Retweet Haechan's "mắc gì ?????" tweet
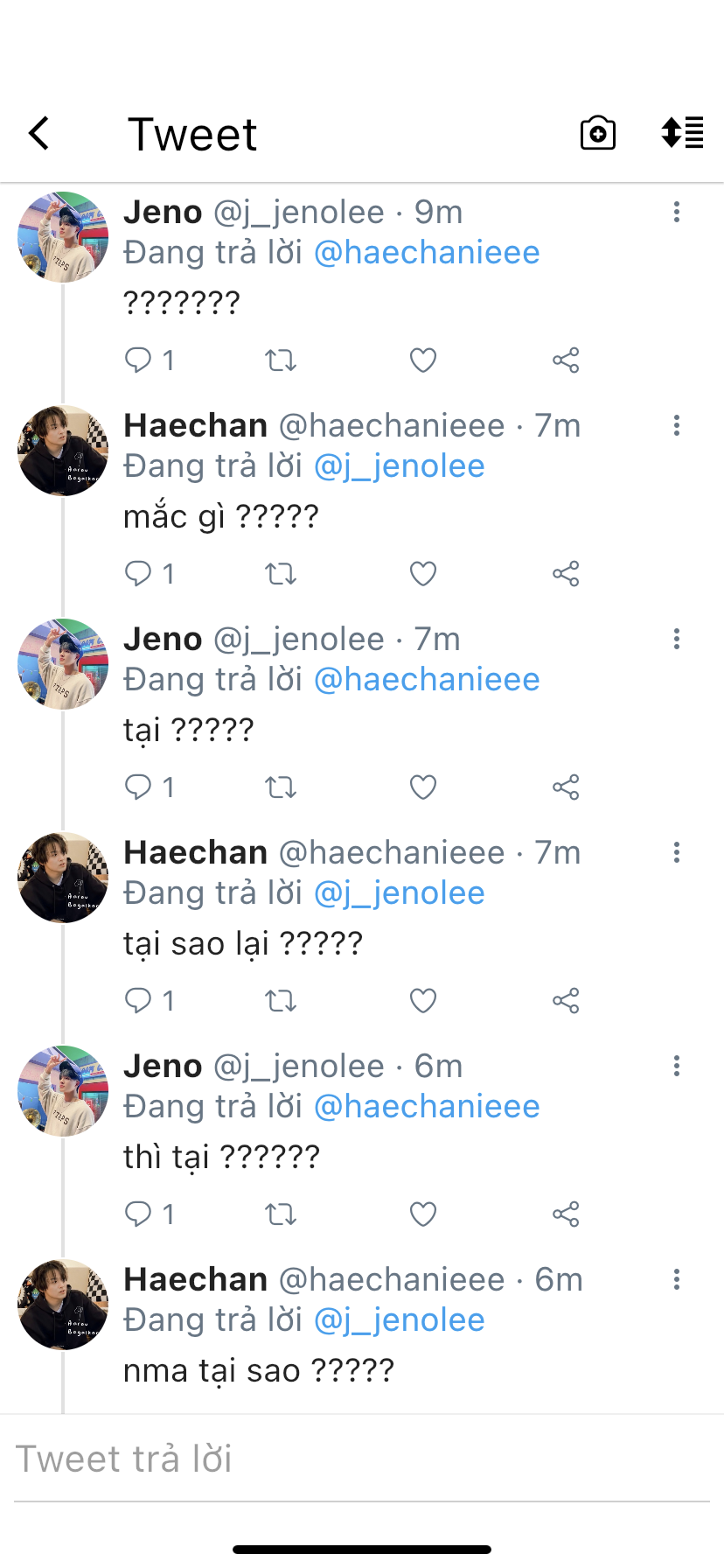The image size is (724, 1568). 281,574
